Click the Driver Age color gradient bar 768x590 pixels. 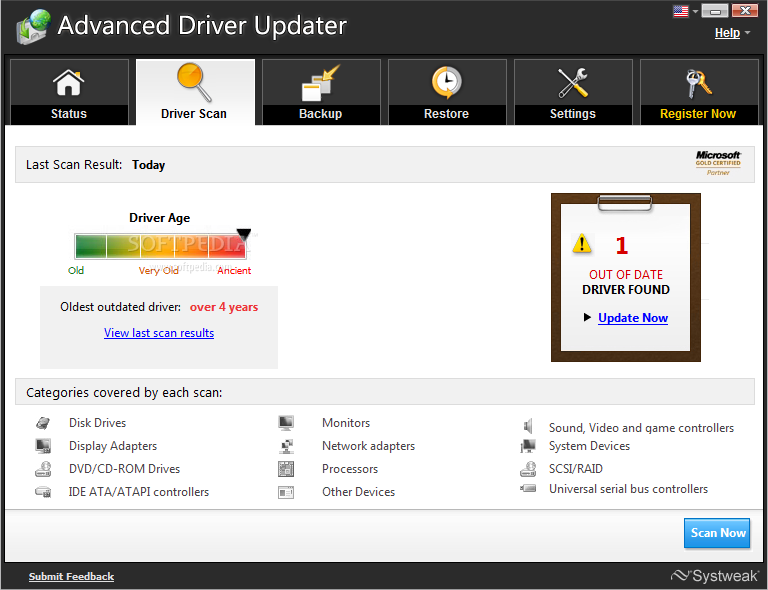click(x=160, y=246)
